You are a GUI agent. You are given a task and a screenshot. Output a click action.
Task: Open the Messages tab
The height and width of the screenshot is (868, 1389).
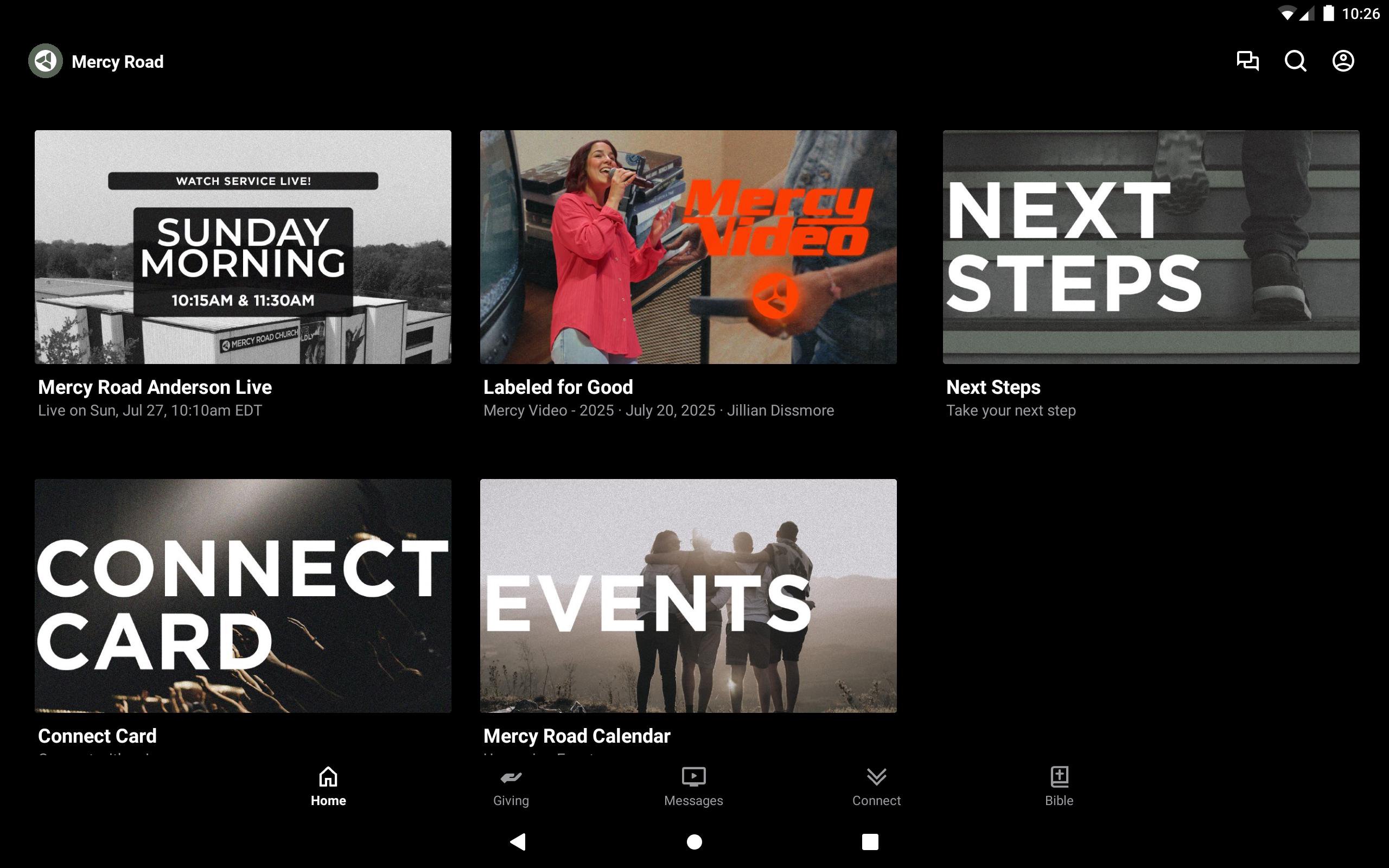693,787
